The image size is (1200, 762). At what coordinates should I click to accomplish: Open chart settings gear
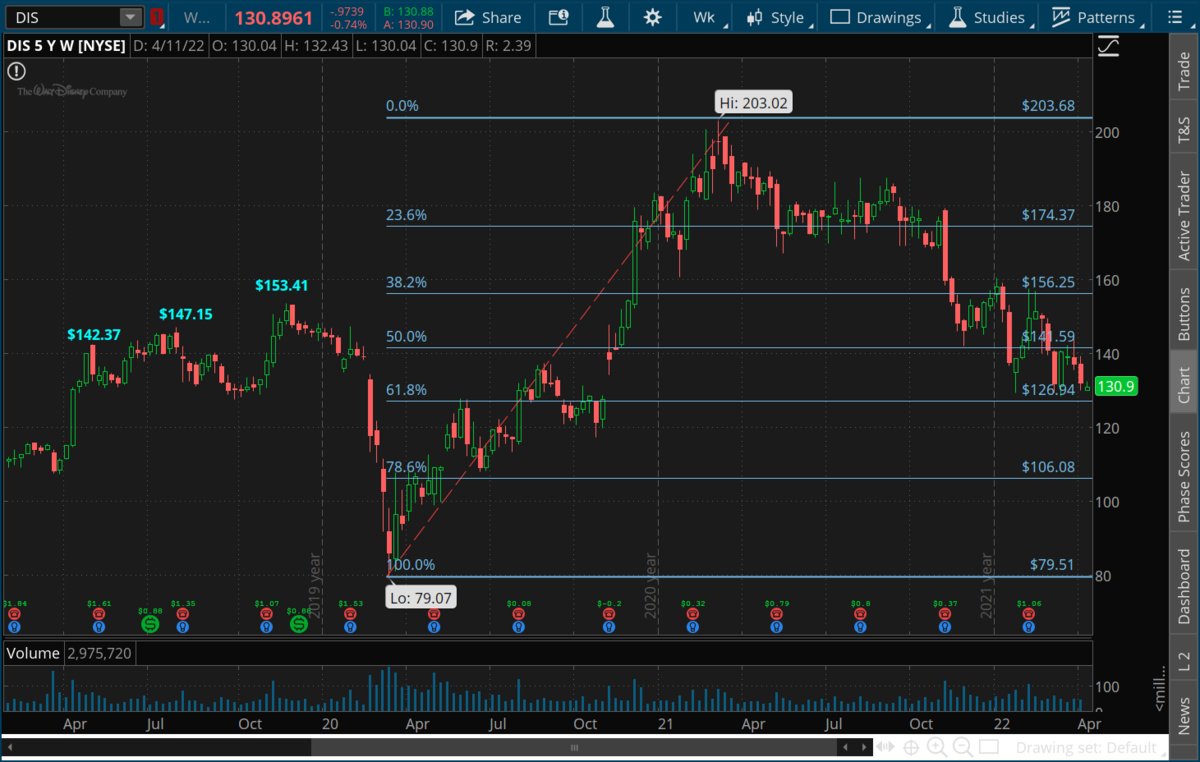point(653,17)
